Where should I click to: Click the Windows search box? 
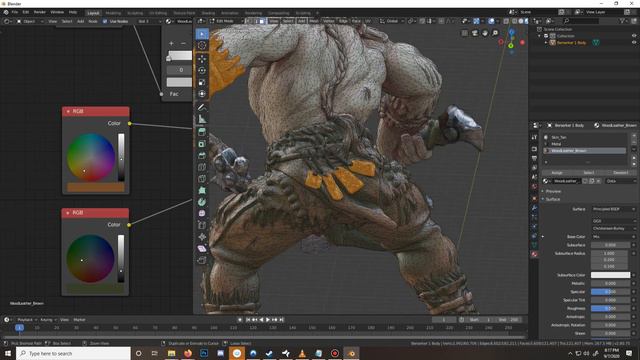coord(73,353)
